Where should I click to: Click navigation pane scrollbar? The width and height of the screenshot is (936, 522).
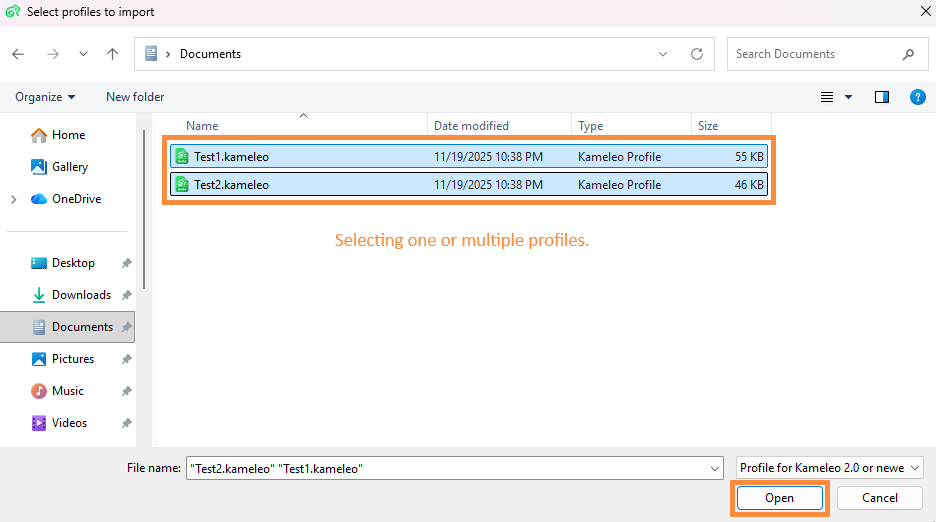click(x=144, y=209)
